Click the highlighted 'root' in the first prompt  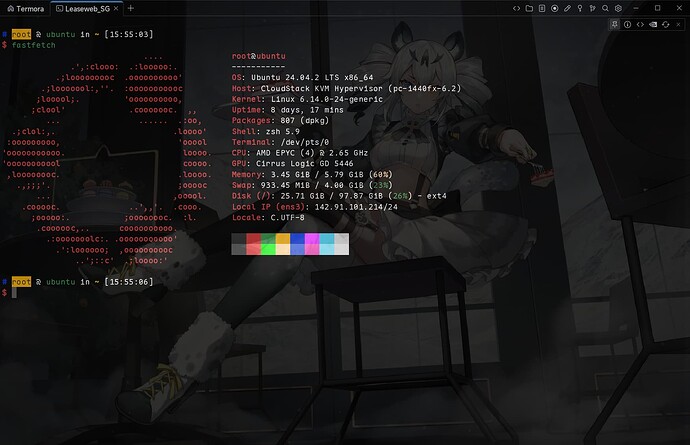coord(21,34)
